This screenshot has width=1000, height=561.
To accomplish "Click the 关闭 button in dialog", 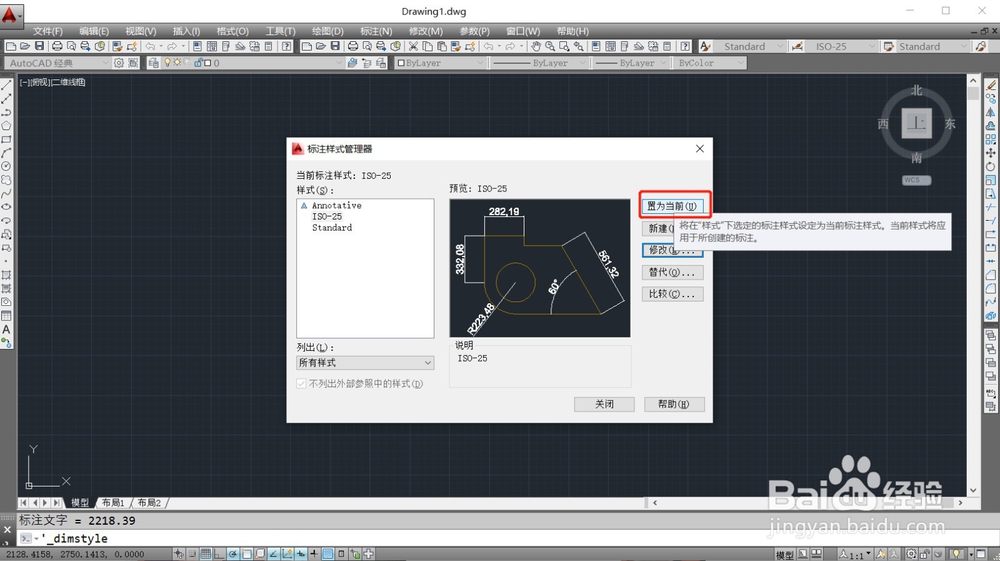I will coord(604,404).
